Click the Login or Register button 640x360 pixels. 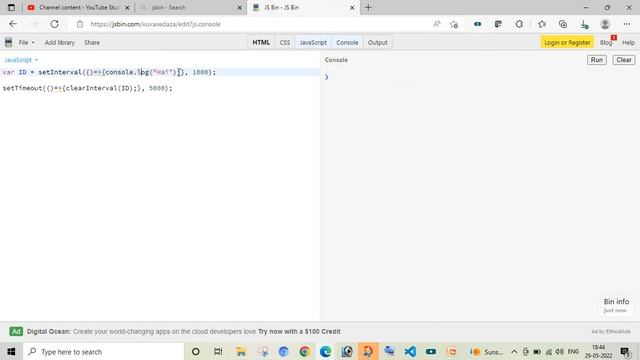coord(567,42)
